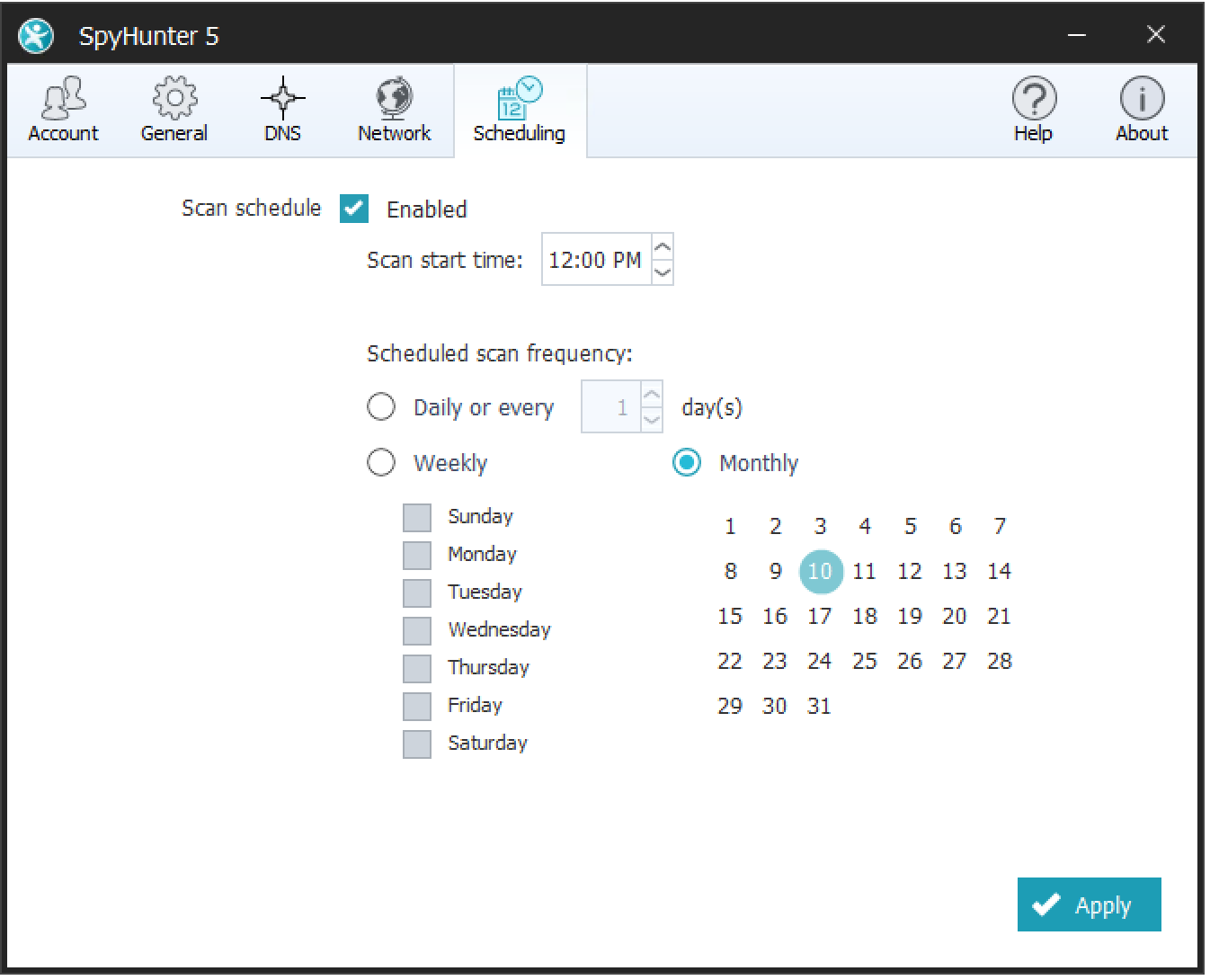Pick day 7 in monthly calendar
The width and height of the screenshot is (1210, 980).
click(x=1000, y=526)
